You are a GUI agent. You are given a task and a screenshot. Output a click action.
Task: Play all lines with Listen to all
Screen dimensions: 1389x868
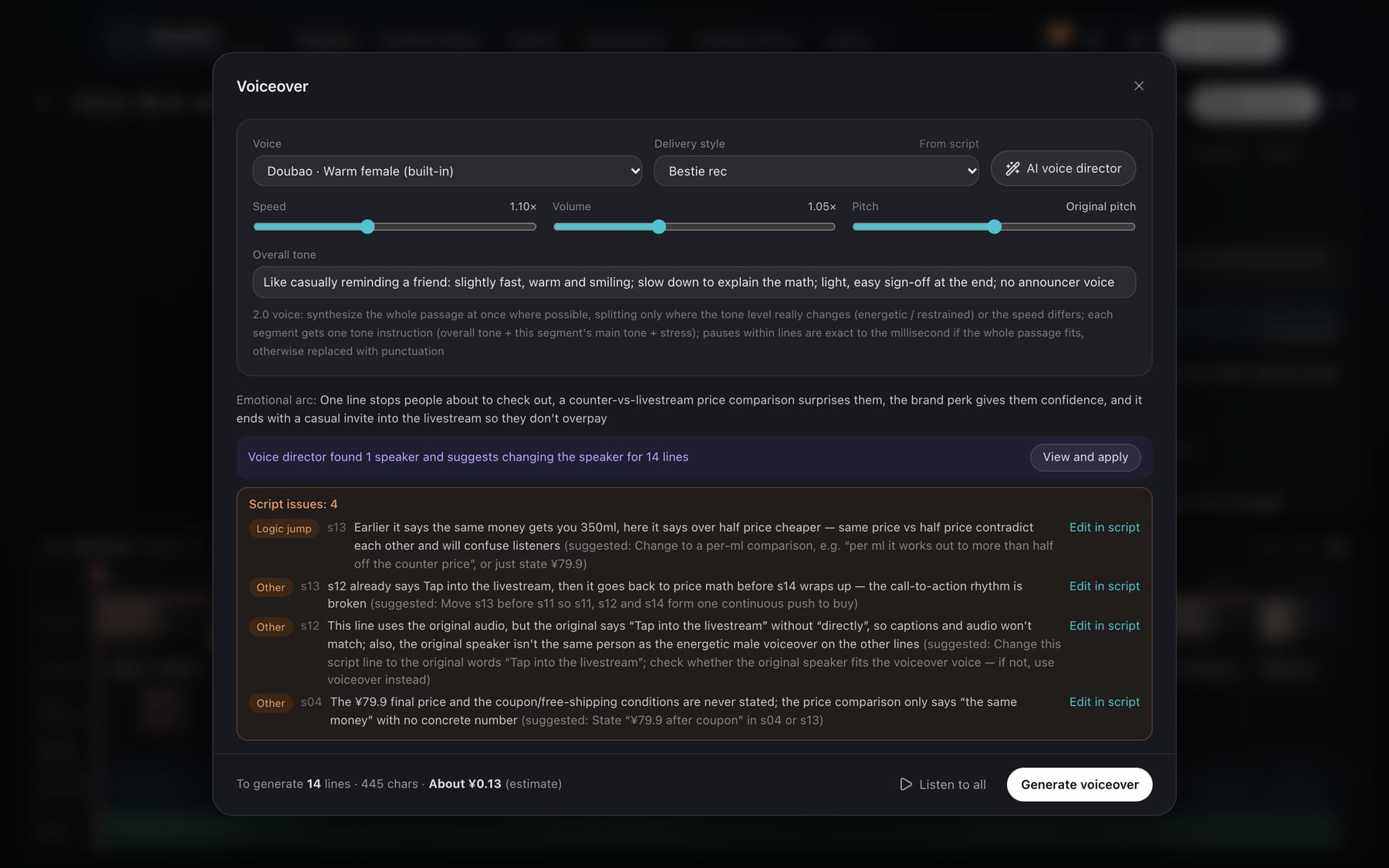943,784
